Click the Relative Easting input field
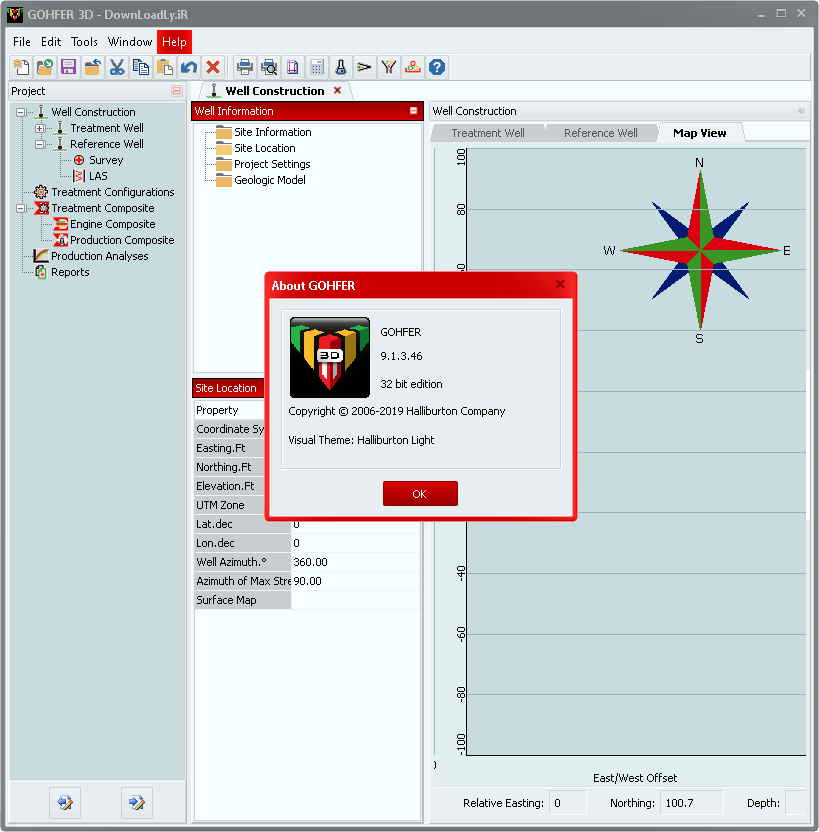Image resolution: width=819 pixels, height=832 pixels. coord(568,803)
